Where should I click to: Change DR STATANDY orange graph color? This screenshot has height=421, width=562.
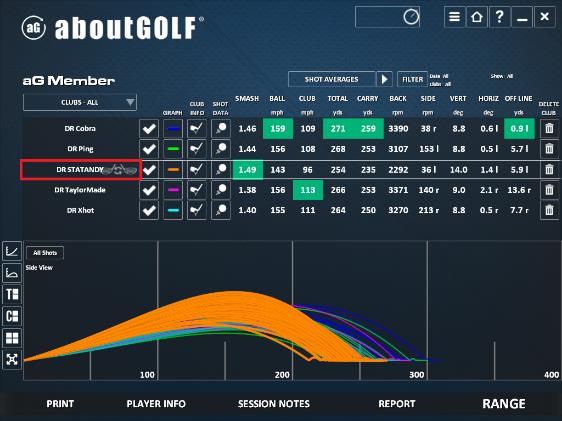(x=173, y=169)
